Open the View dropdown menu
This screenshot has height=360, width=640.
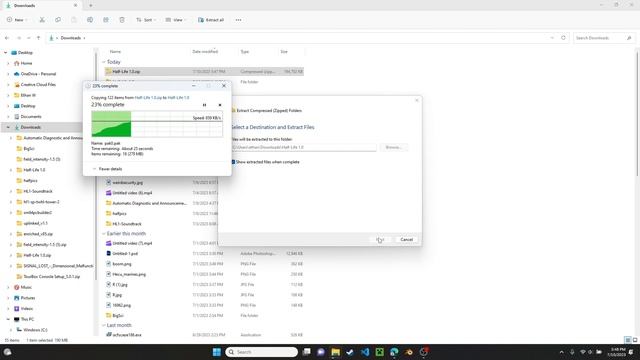(176, 20)
